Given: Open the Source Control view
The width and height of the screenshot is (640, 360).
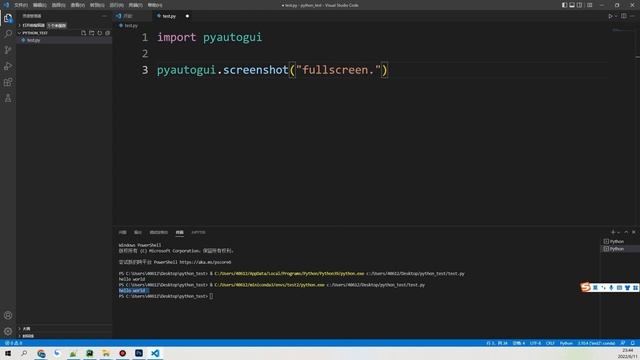Looking at the screenshot, I should click(x=8, y=50).
